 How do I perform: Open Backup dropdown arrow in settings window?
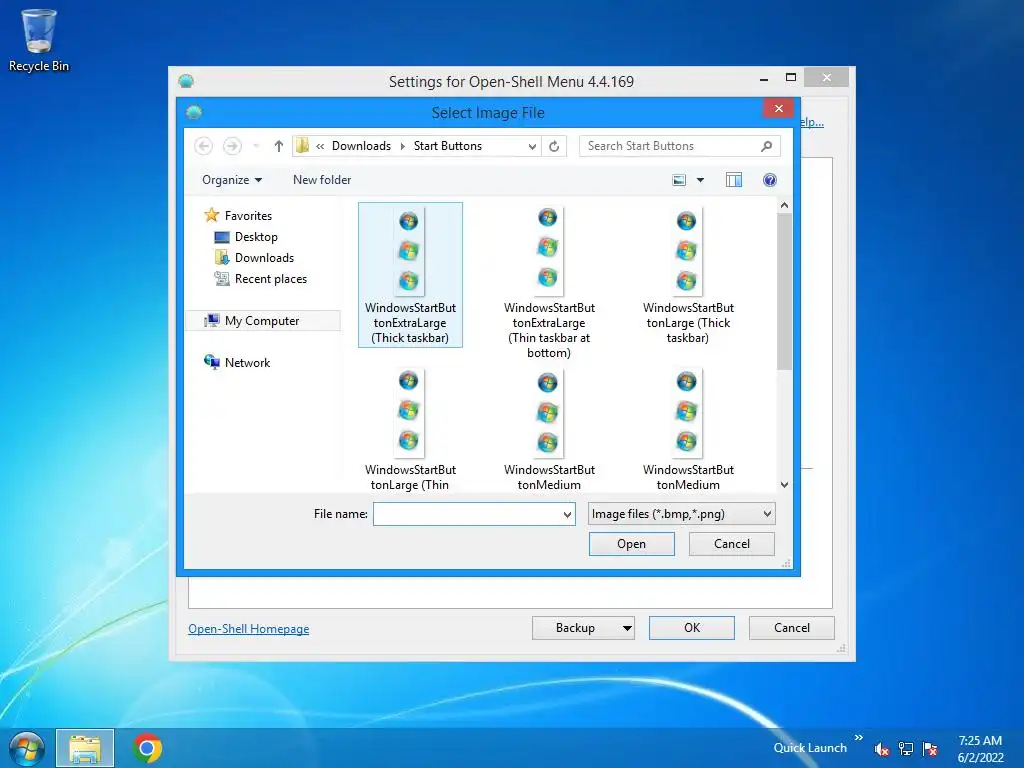click(627, 628)
